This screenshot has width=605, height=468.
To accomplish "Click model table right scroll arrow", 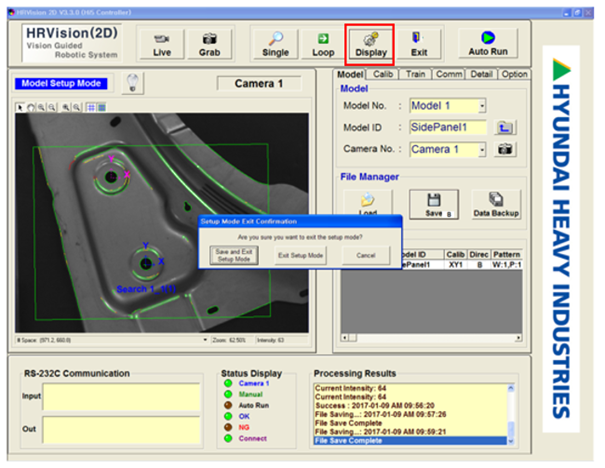I will [519, 338].
